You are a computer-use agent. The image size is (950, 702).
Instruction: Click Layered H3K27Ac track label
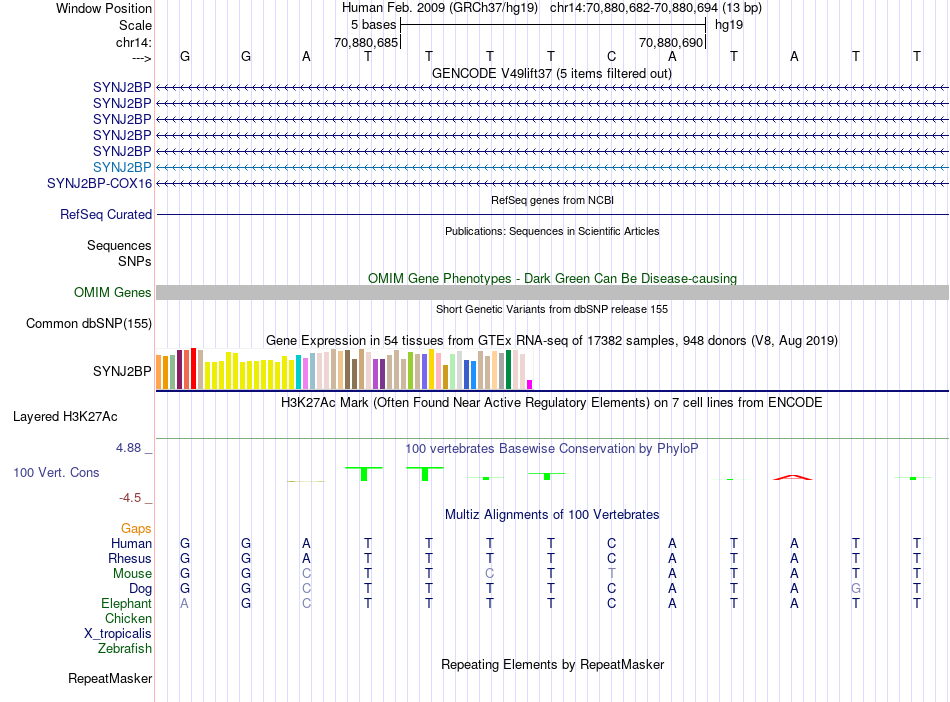(65, 417)
